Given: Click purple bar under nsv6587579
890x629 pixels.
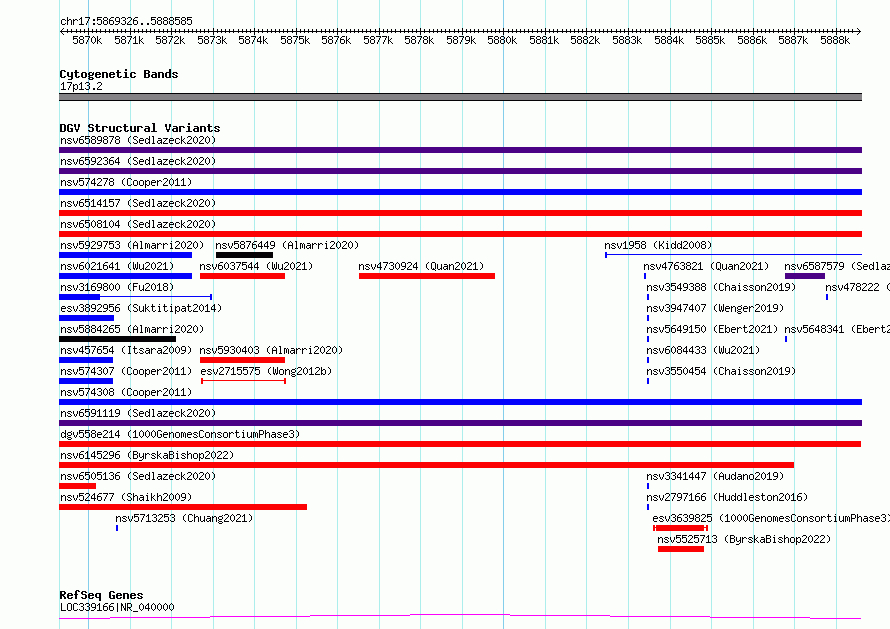Looking at the screenshot, I should 805,276.
